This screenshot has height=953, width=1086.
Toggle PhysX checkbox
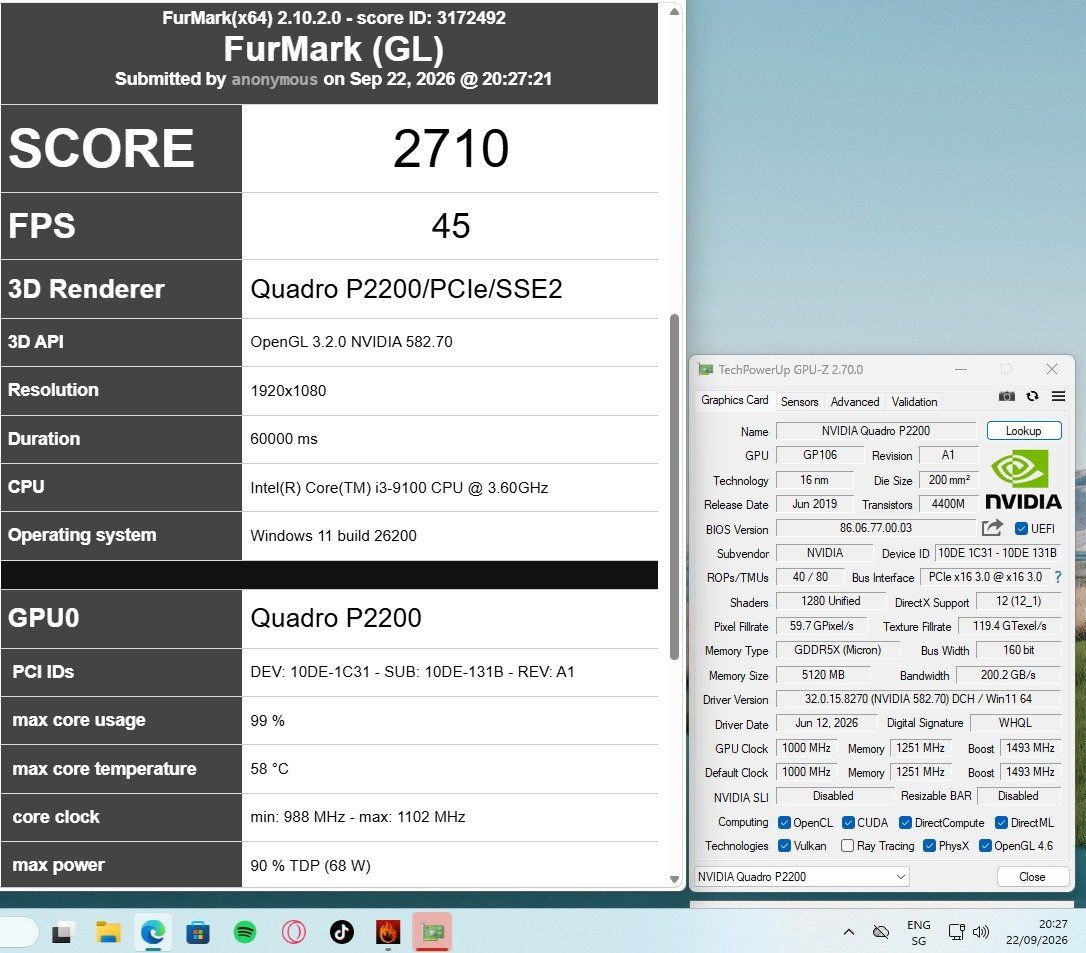tap(929, 846)
